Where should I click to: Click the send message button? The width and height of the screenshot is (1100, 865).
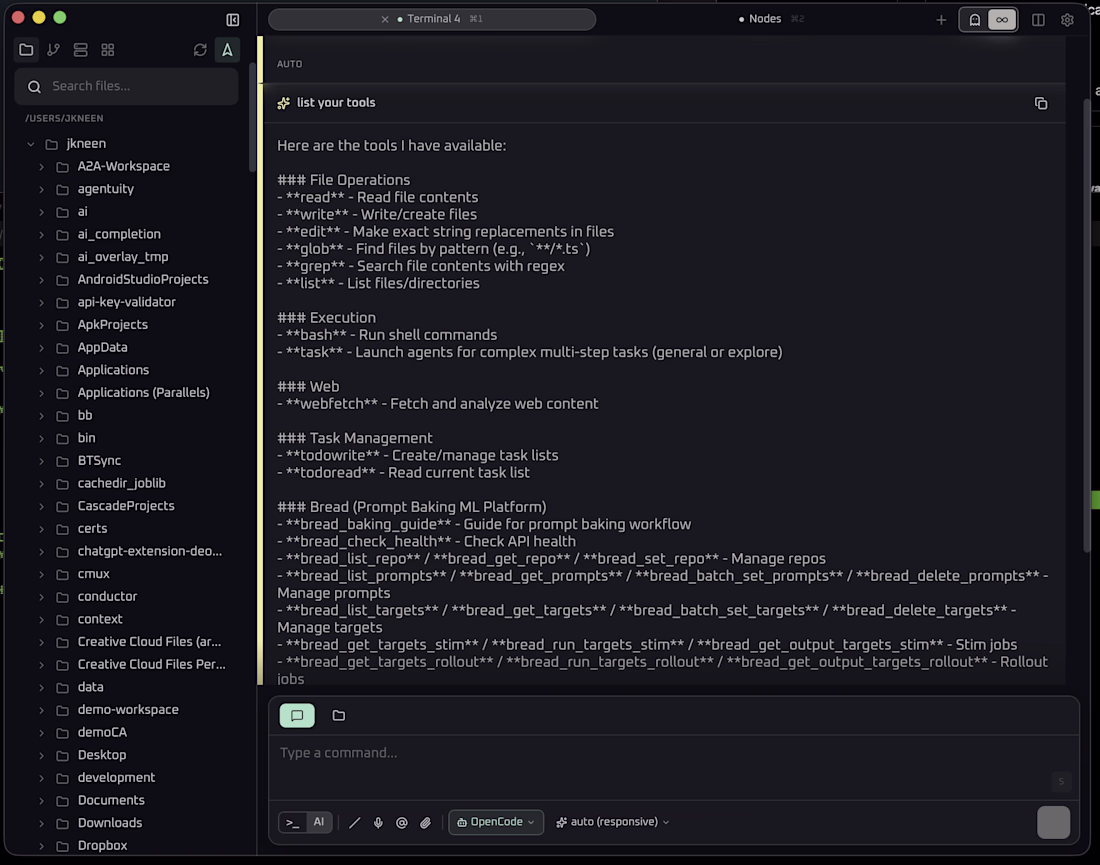[x=1053, y=822]
